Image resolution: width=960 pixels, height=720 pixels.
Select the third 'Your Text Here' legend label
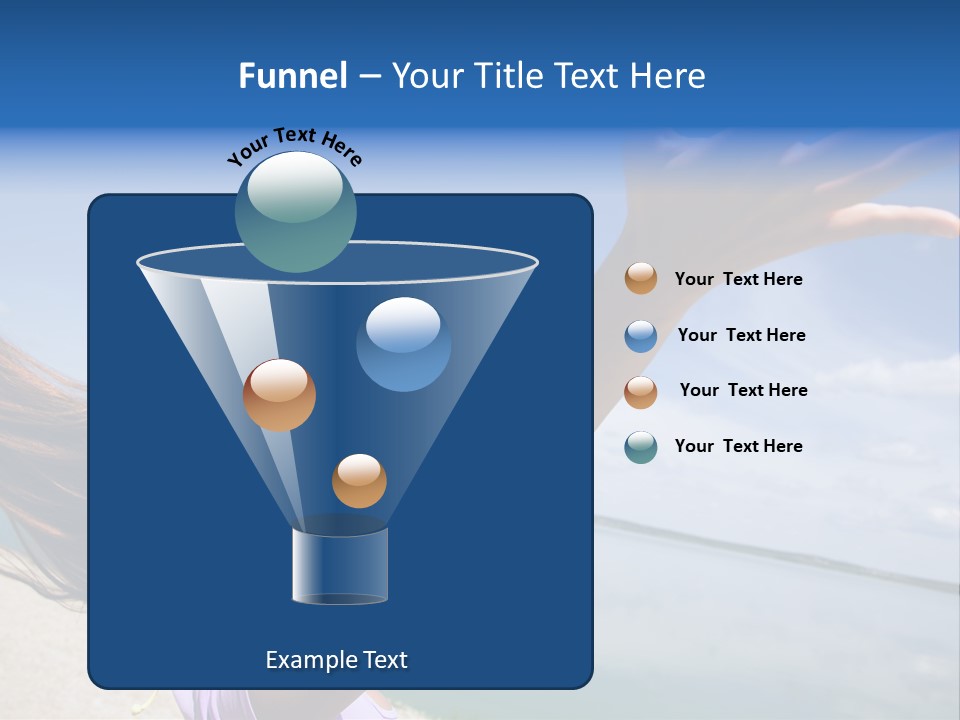743,391
